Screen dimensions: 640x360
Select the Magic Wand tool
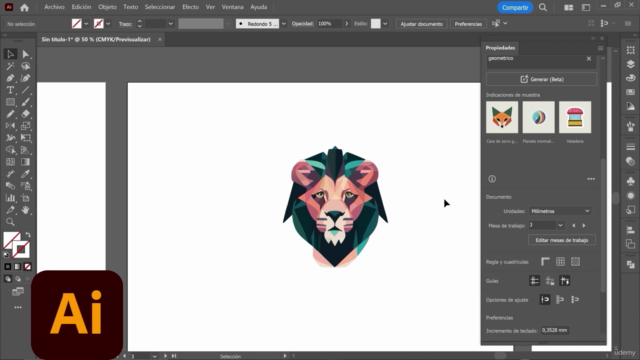[x=10, y=66]
